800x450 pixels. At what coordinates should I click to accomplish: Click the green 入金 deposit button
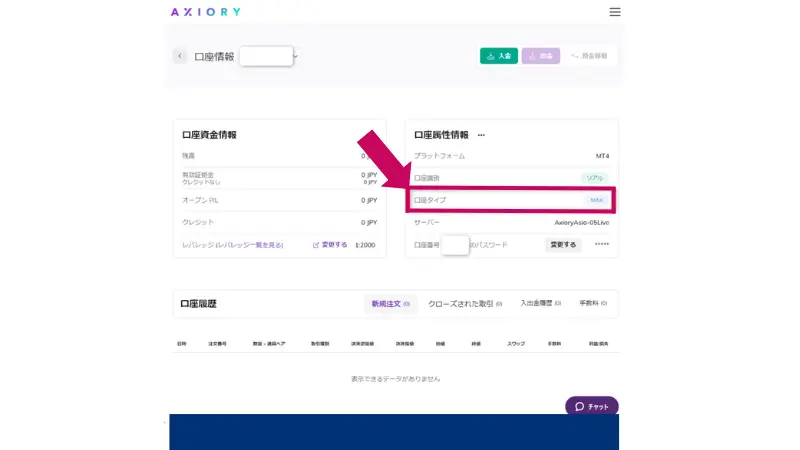[x=499, y=56]
